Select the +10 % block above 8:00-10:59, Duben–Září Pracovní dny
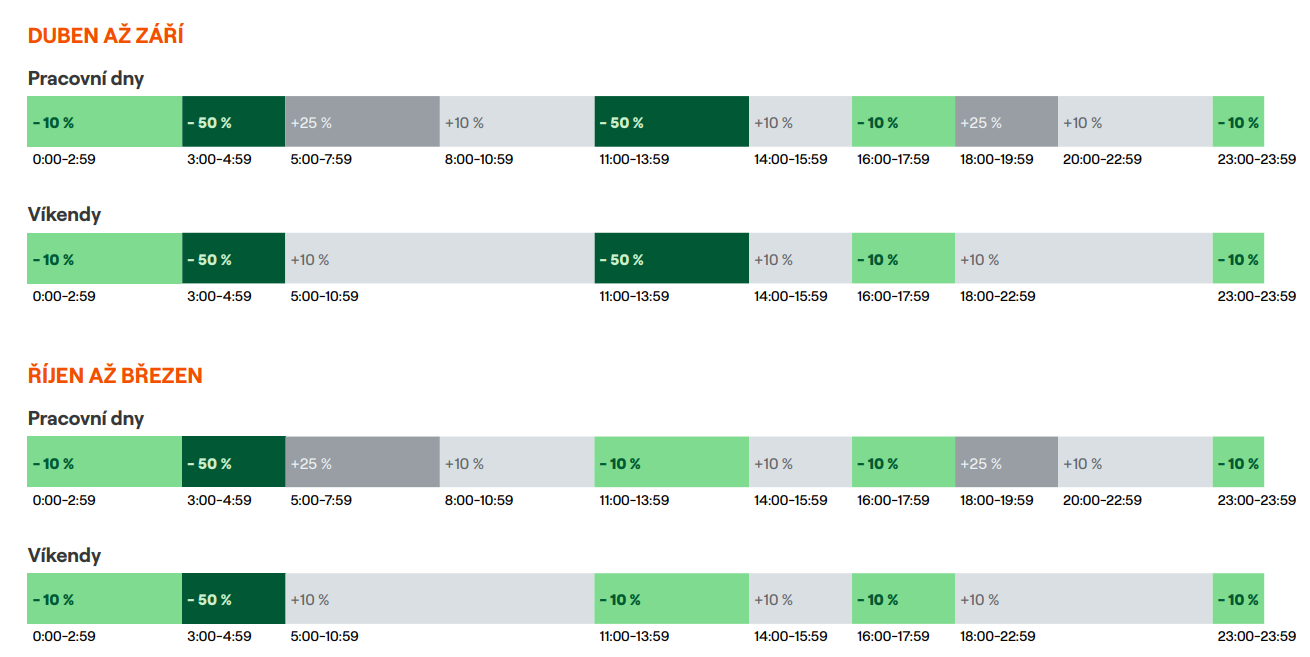Image resolution: width=1310 pixels, height=657 pixels. (516, 122)
